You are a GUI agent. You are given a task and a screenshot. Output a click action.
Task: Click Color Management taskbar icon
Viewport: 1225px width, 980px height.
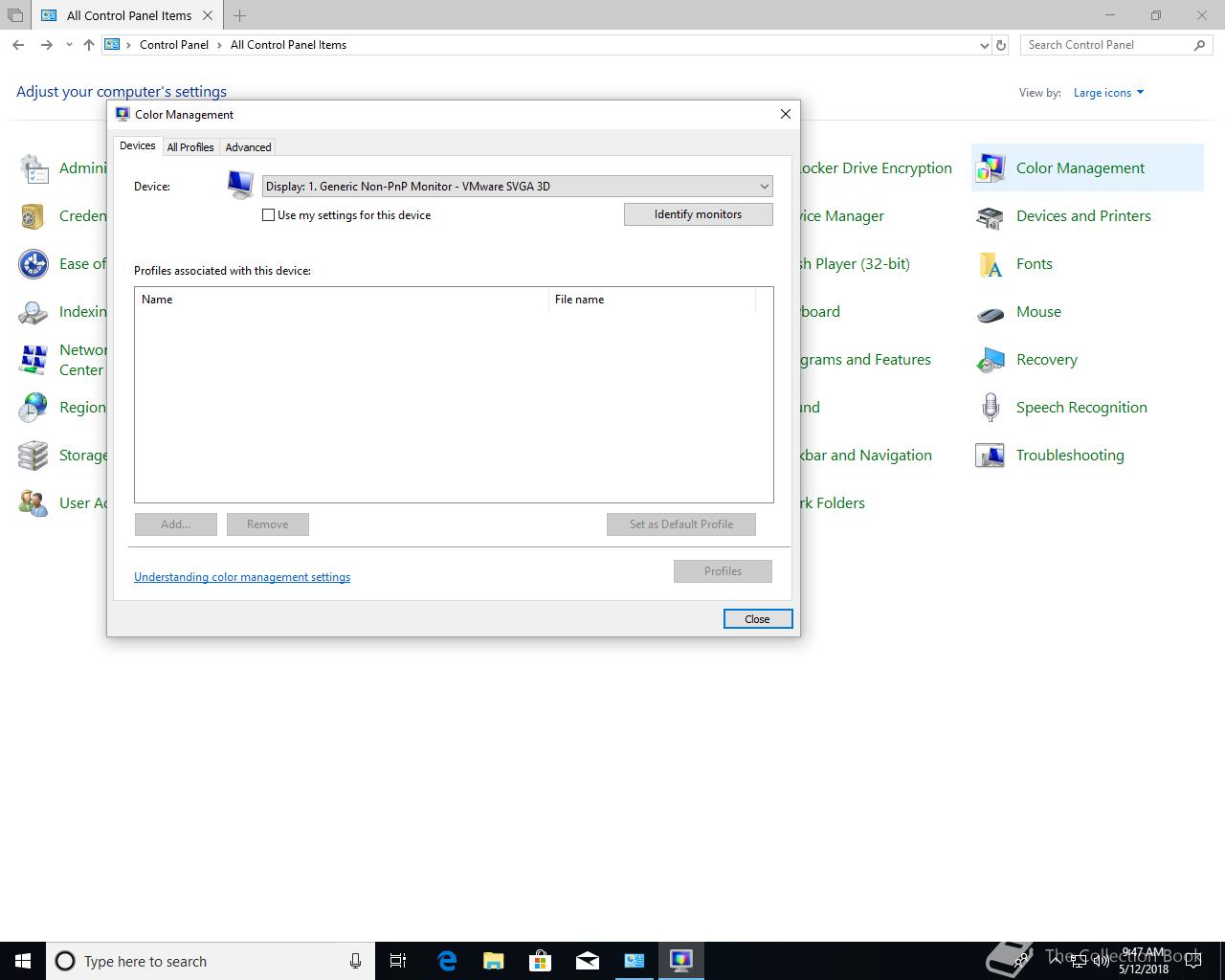click(x=680, y=961)
